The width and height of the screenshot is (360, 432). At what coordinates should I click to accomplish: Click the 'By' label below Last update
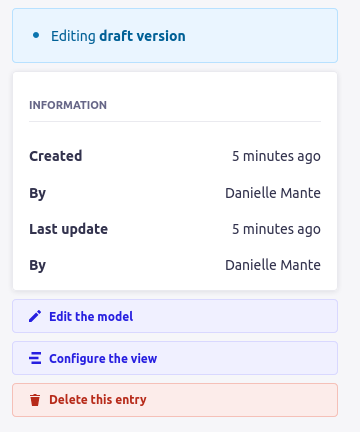point(38,266)
